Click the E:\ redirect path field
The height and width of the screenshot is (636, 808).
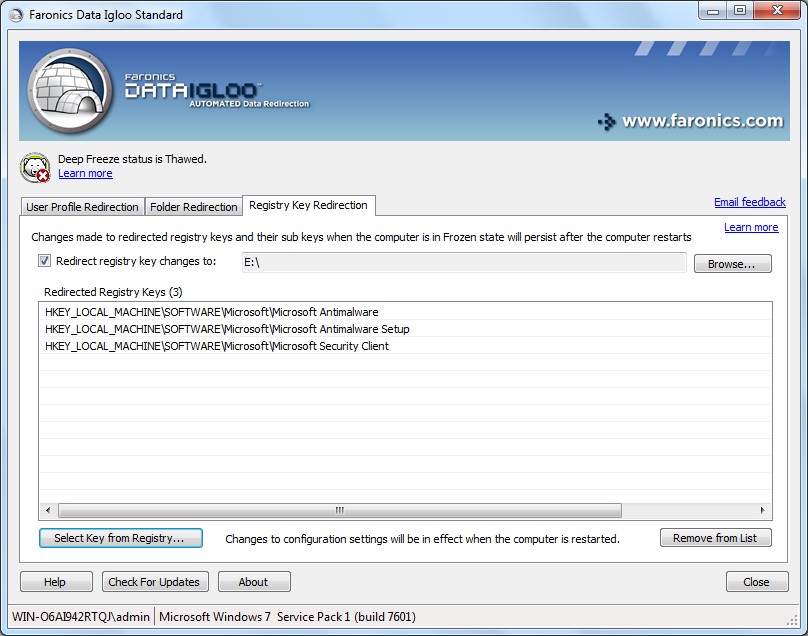tap(464, 262)
